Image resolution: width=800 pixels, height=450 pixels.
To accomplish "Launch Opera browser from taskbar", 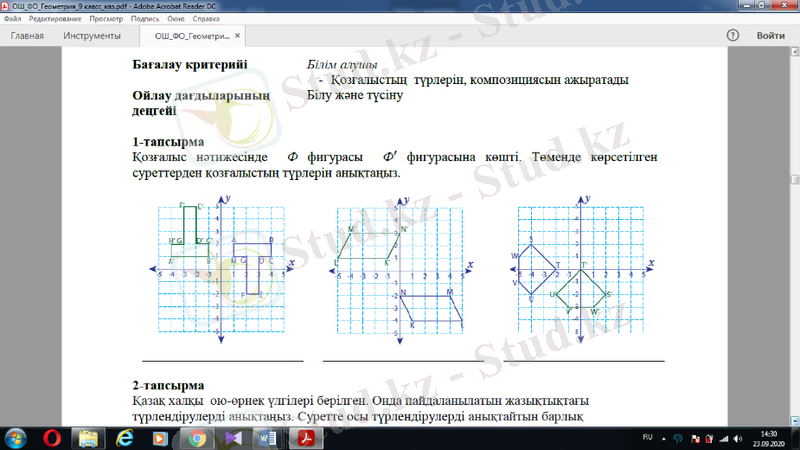I will 52,438.
